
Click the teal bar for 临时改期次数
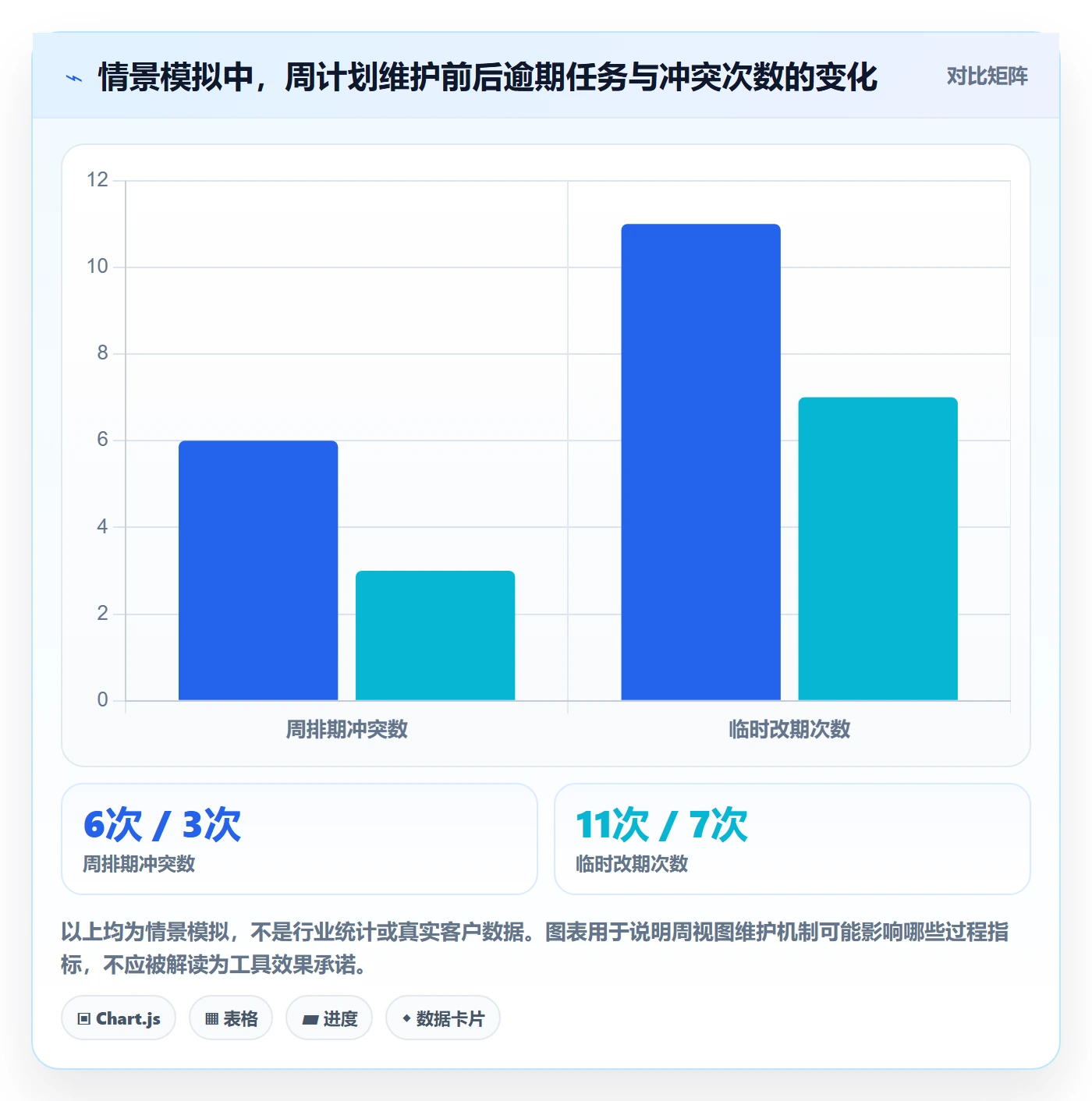877,549
